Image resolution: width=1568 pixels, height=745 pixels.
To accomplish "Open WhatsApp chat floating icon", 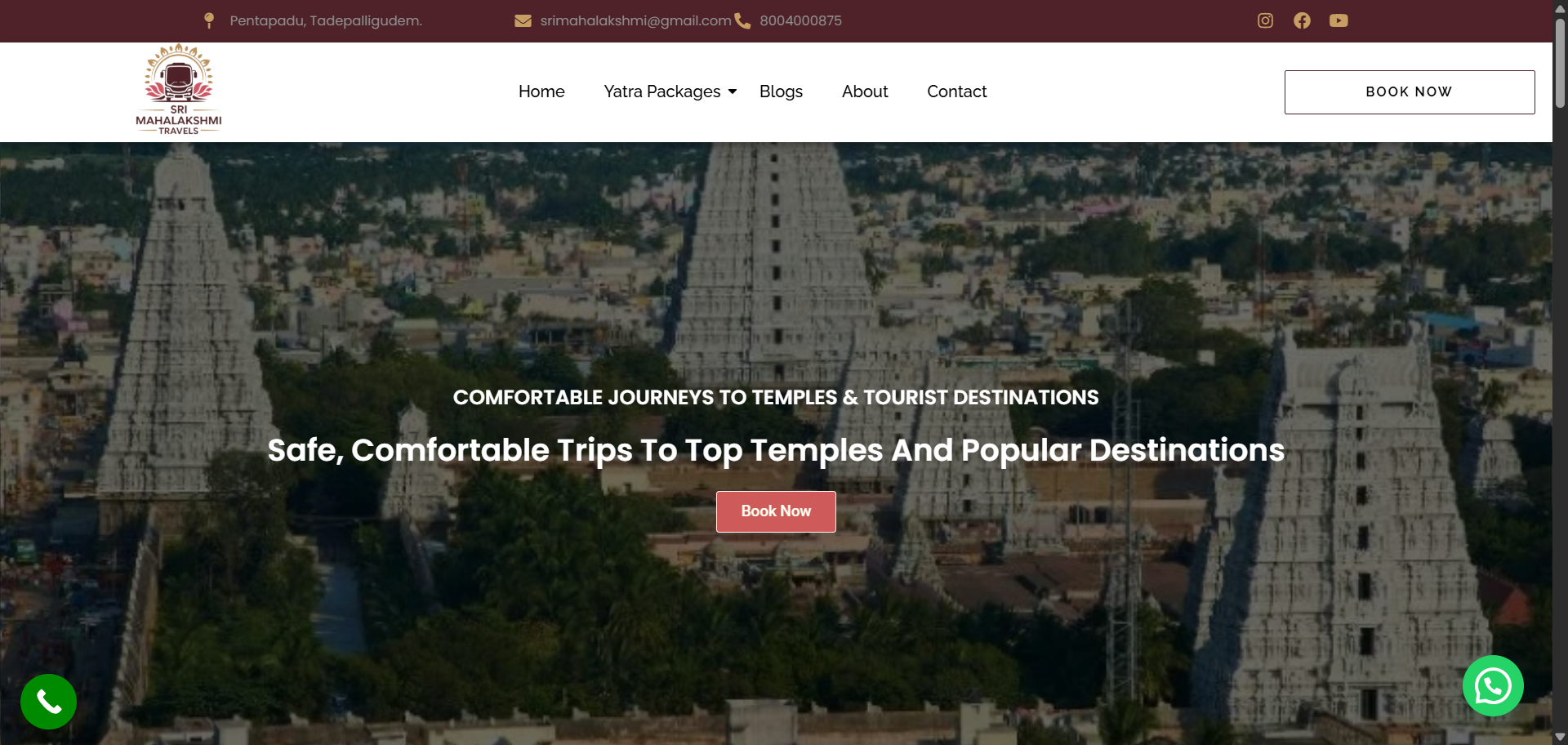I will pos(1493,686).
